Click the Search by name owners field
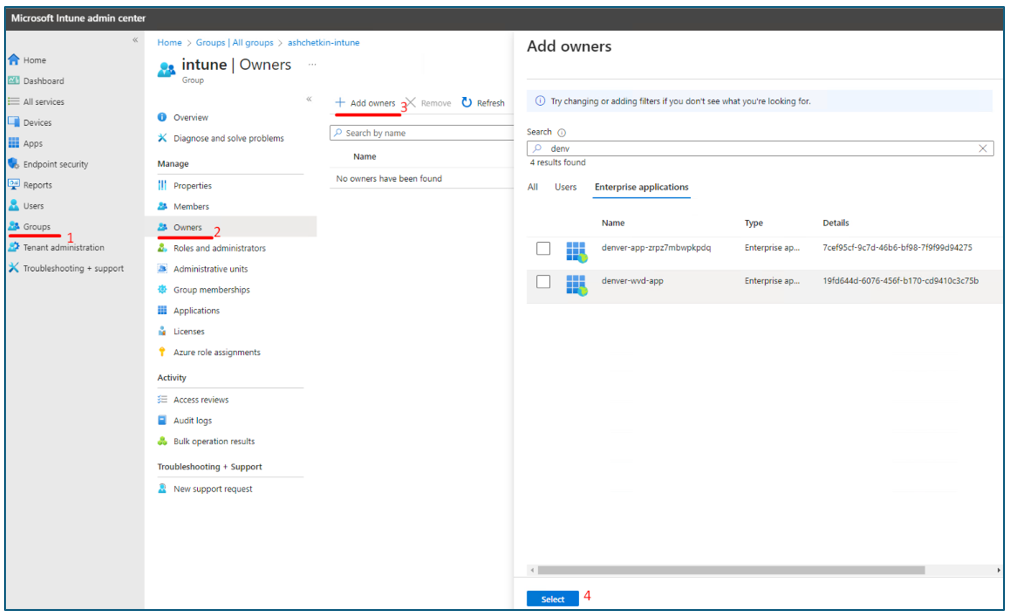Viewport: 1015px width, 614px height. click(421, 133)
